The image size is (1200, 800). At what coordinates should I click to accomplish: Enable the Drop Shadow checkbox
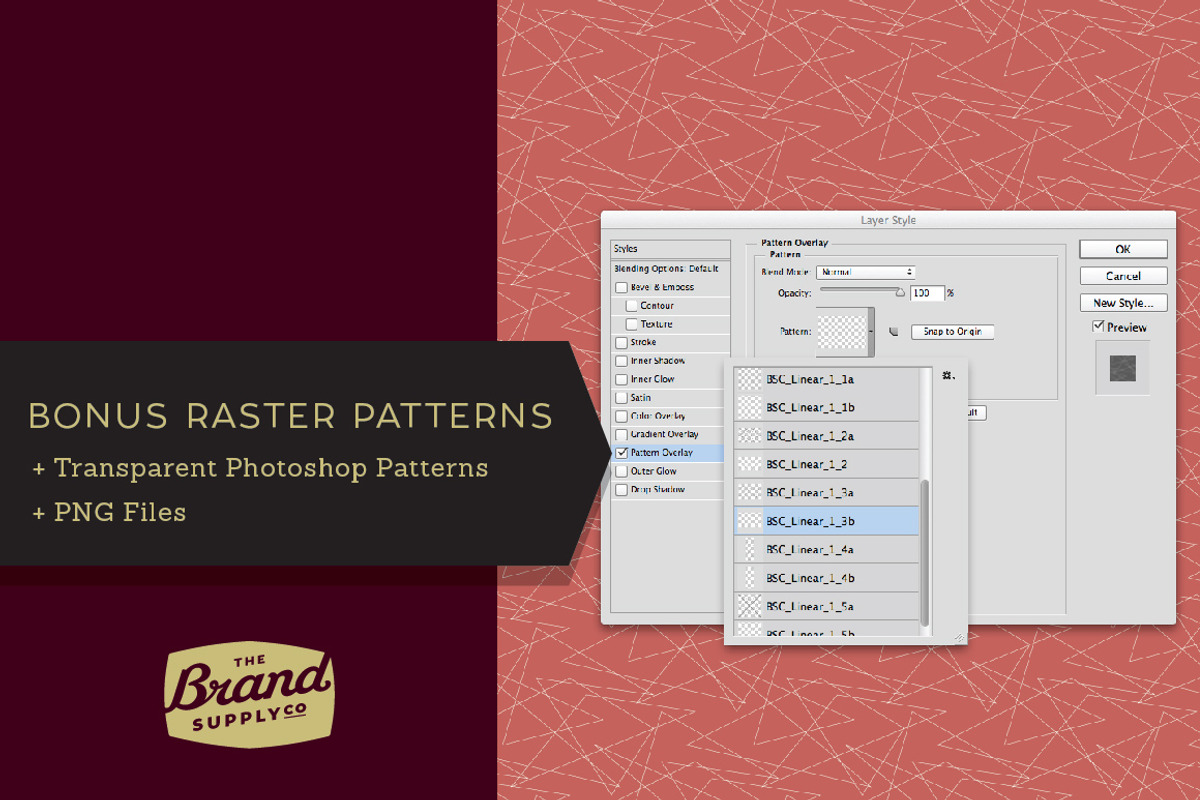click(x=621, y=490)
